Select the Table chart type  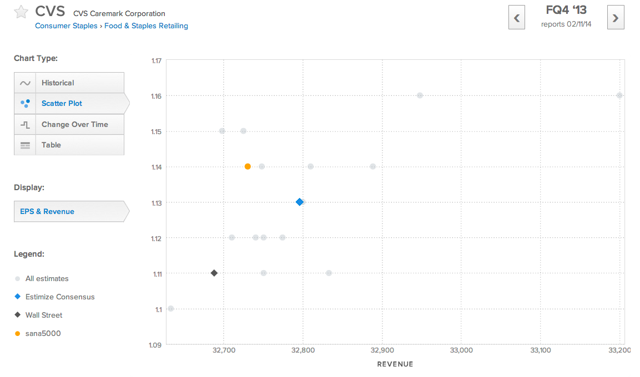pyautogui.click(x=69, y=145)
